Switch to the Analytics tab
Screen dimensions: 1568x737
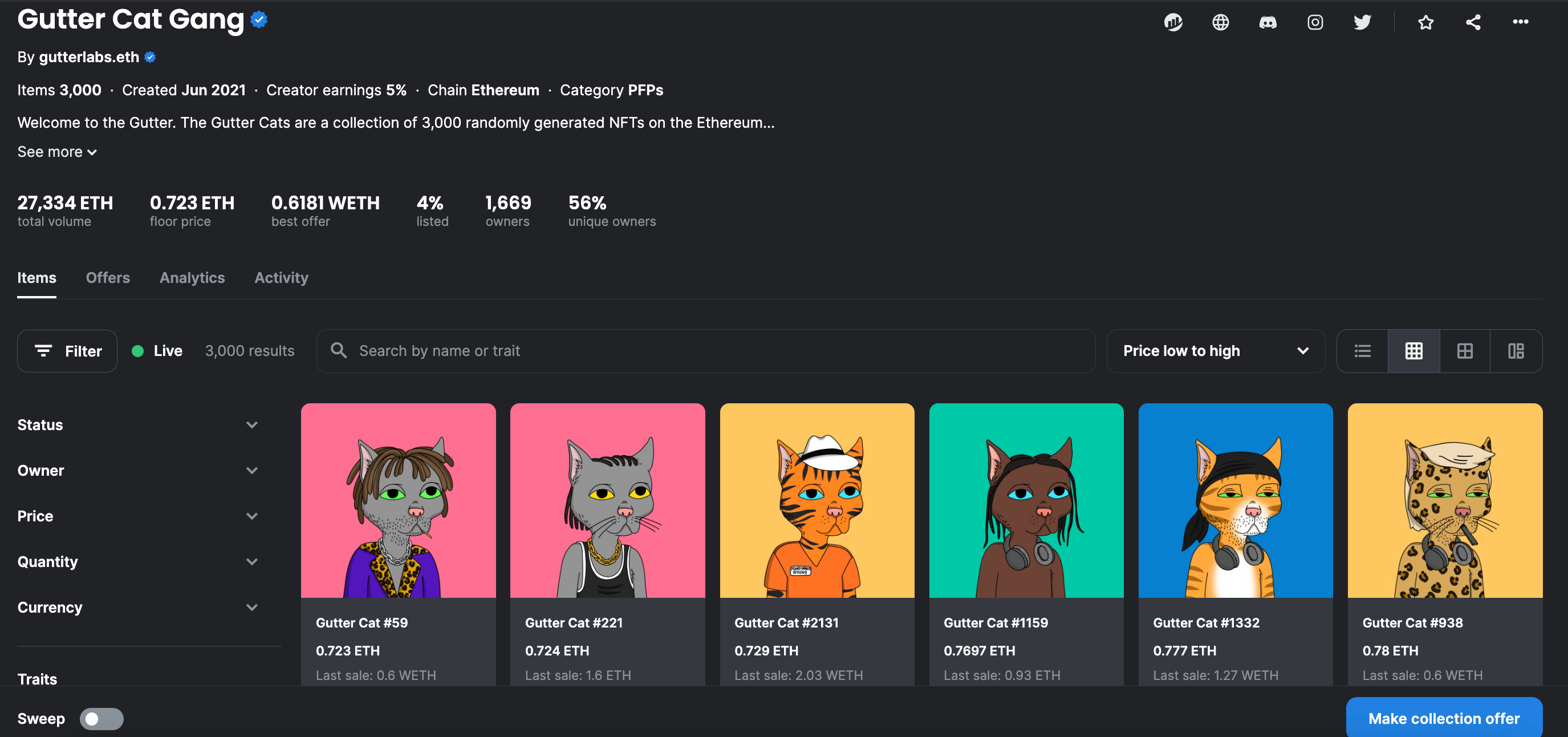192,278
